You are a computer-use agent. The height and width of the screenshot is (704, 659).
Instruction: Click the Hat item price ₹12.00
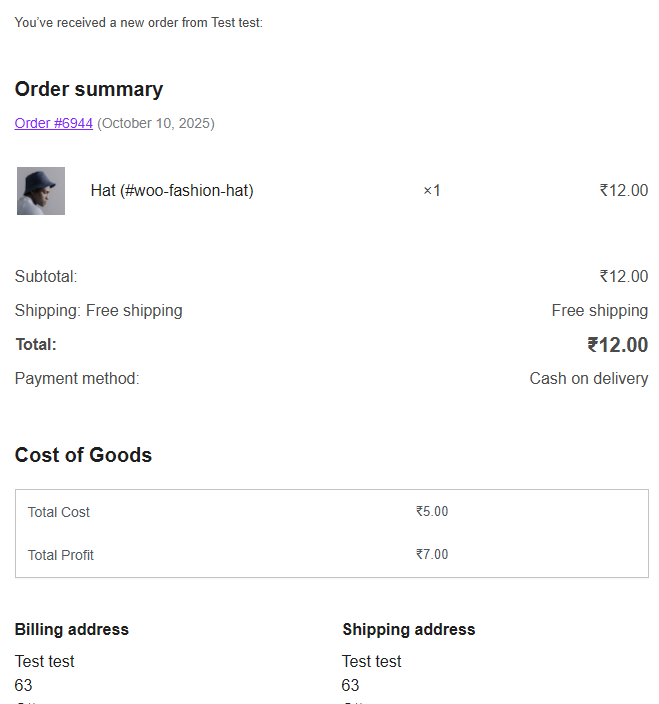click(623, 190)
